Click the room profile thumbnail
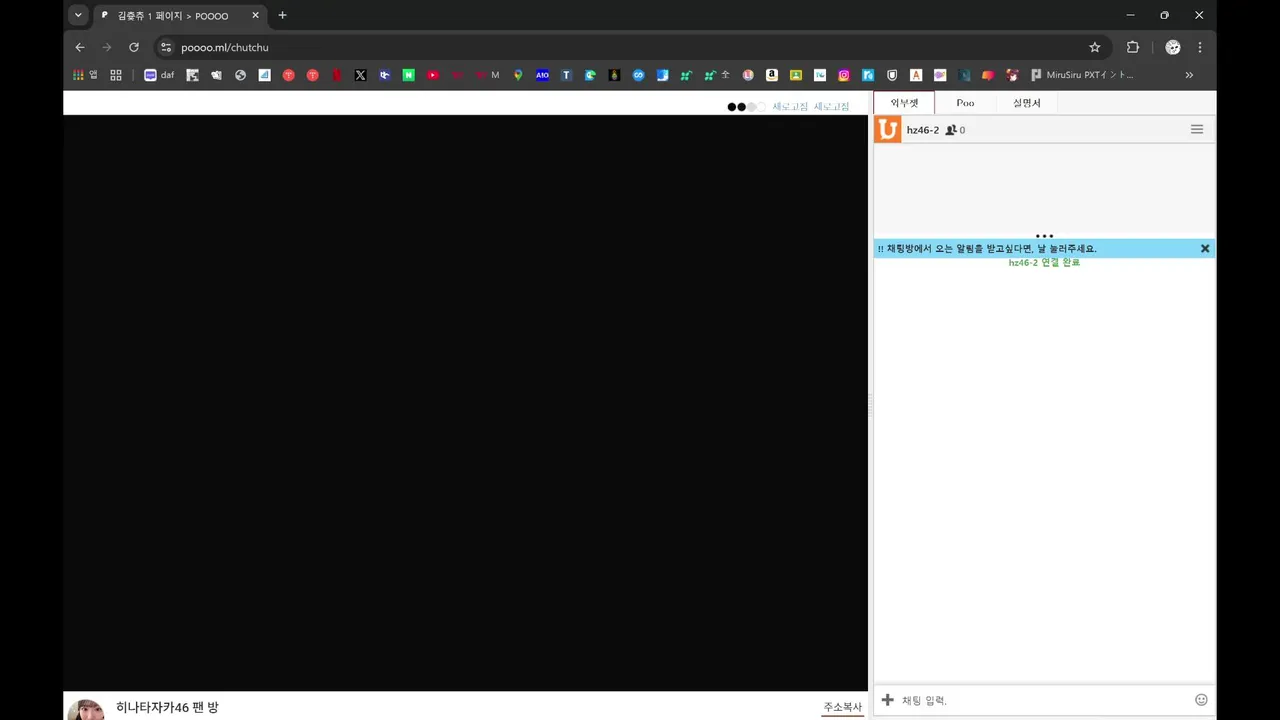This screenshot has width=1280, height=720. [85, 709]
